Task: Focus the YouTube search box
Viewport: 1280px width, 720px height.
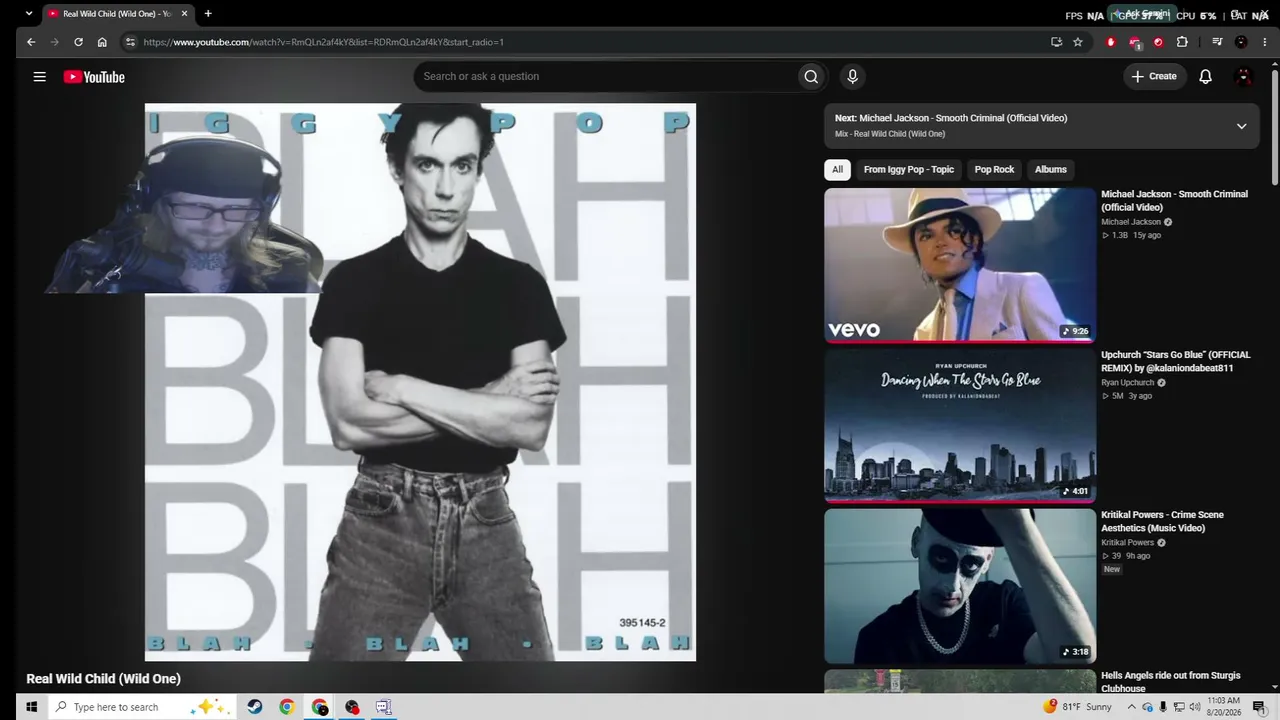Action: [605, 76]
